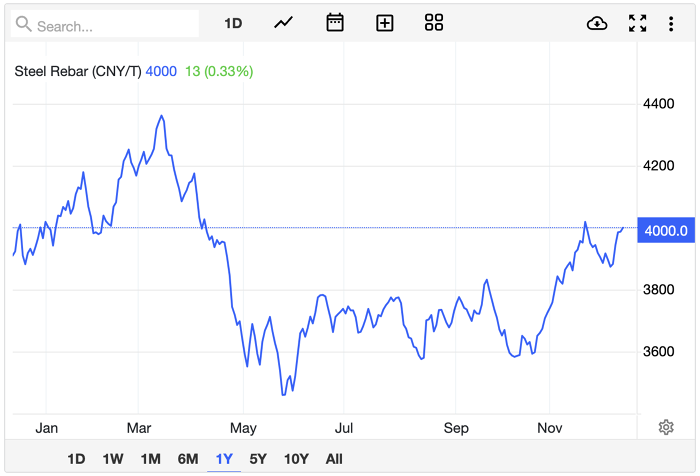
Task: Open the four-square grid layout icon
Action: pyautogui.click(x=434, y=22)
